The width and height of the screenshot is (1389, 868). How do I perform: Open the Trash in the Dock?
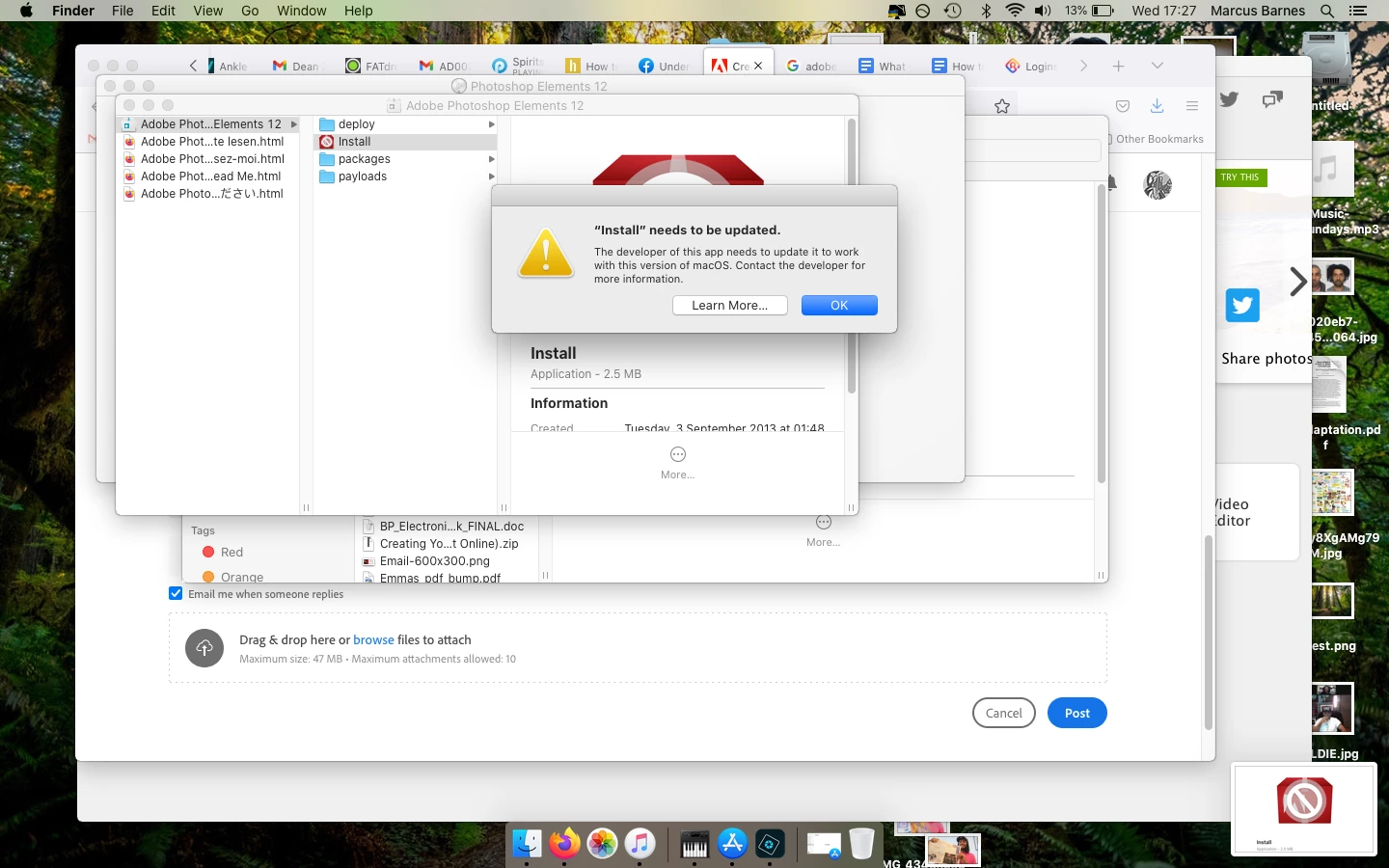point(861,844)
